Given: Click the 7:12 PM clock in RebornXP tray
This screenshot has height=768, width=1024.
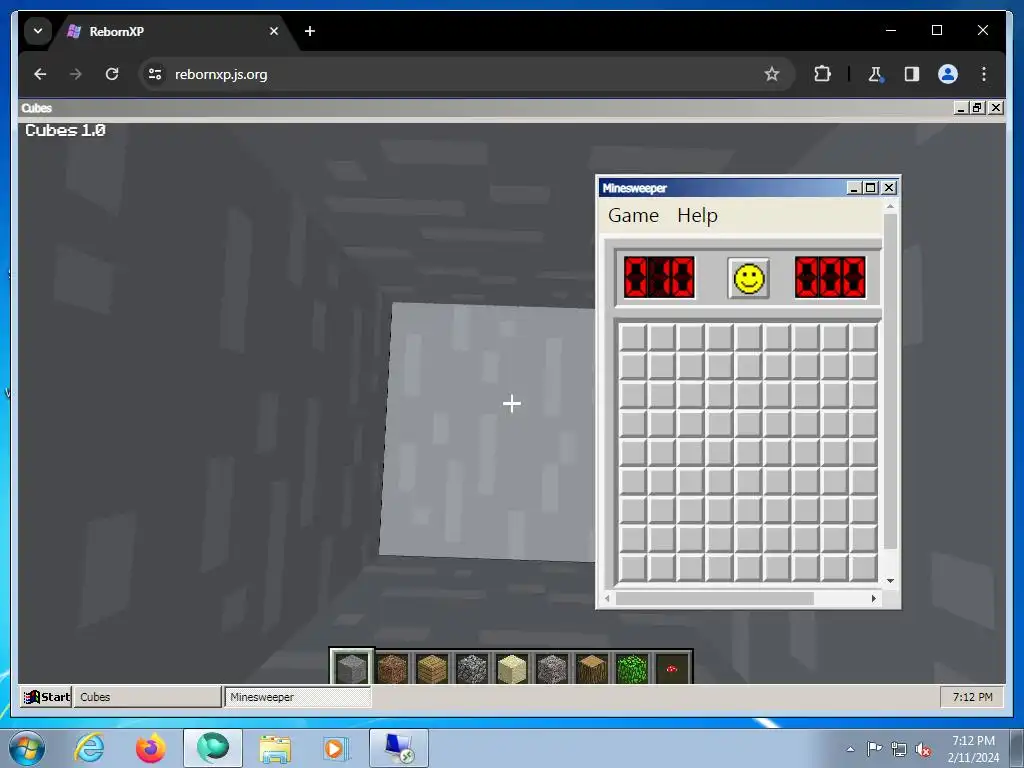Looking at the screenshot, I should [972, 697].
